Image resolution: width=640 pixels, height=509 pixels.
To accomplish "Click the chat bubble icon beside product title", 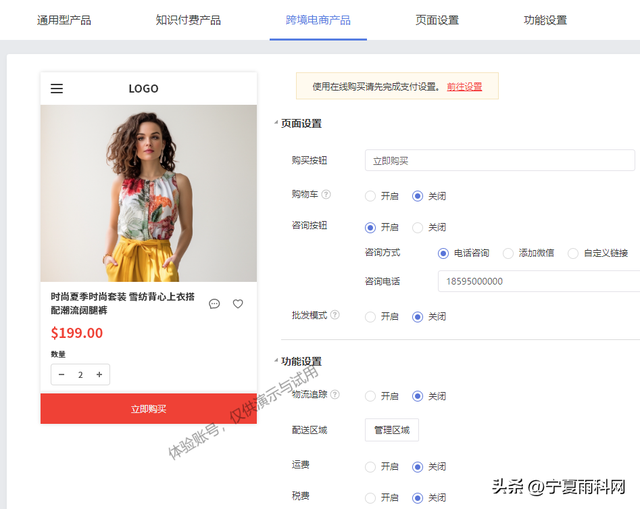I will coord(214,304).
